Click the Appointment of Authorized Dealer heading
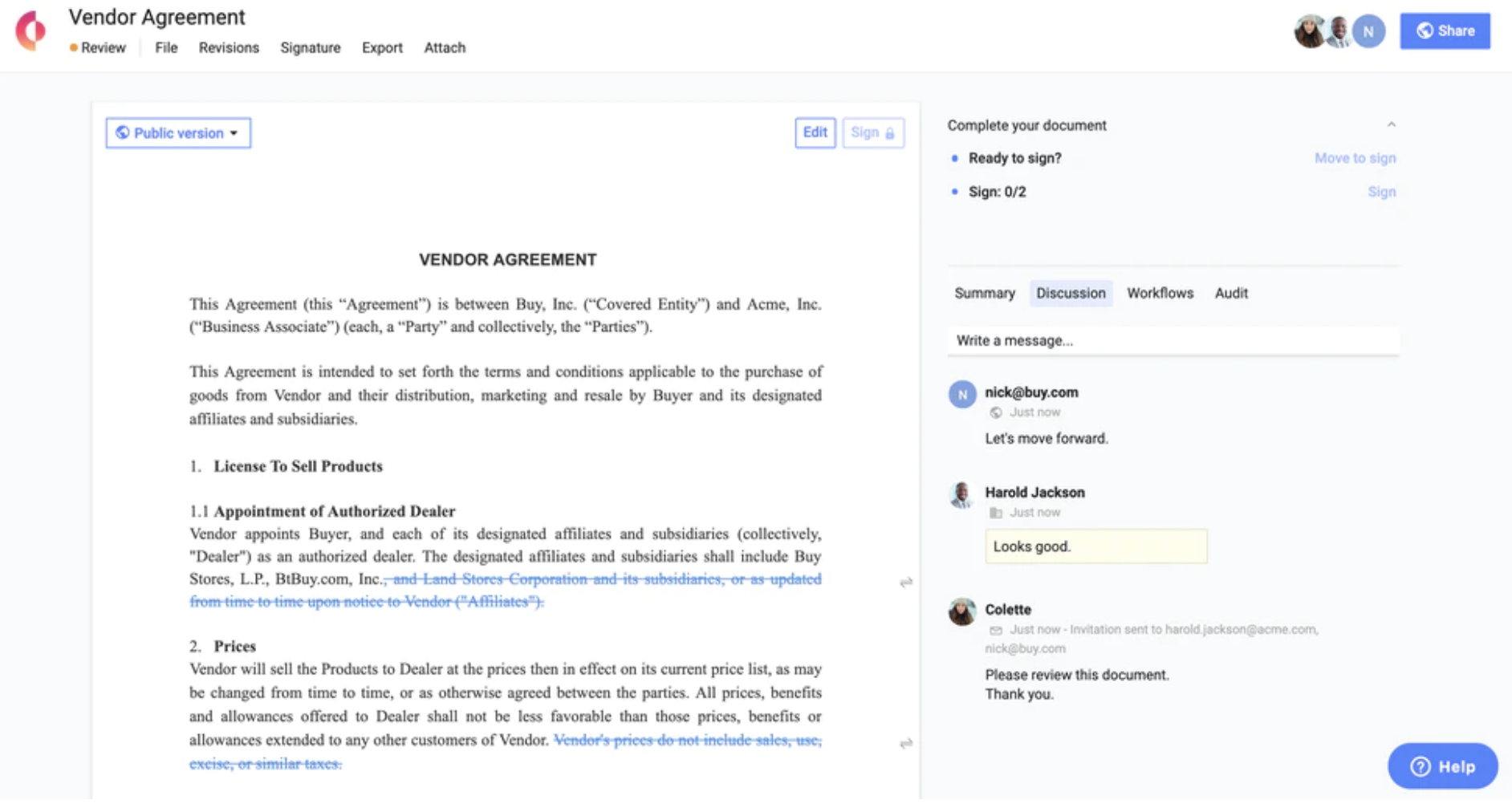 334,511
